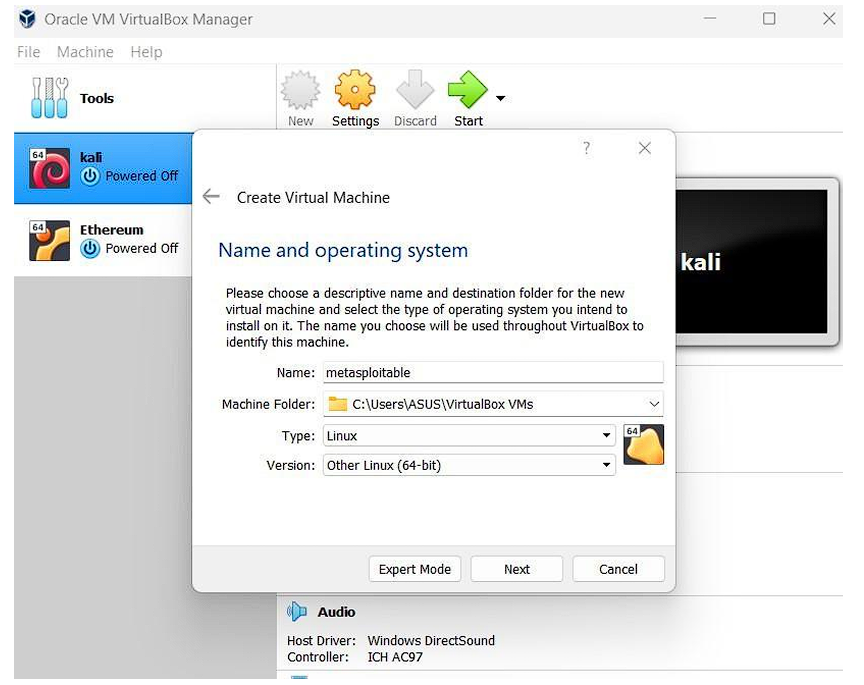Click the back arrow in wizard
Viewport: 864px width, 685px height.
[x=211, y=197]
